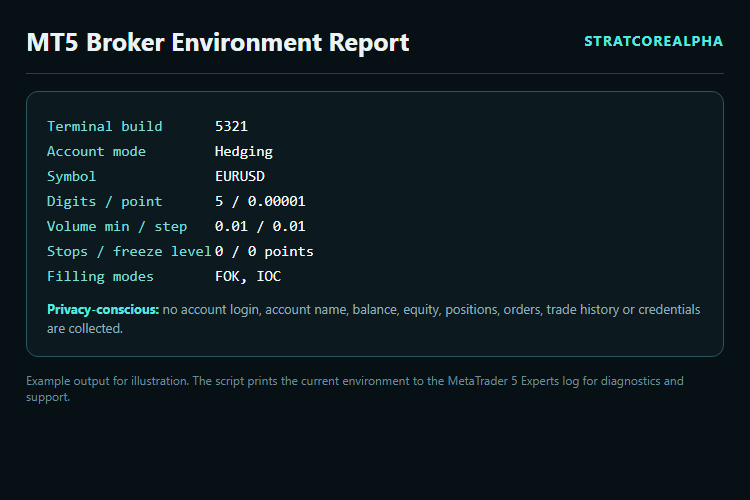Select the 'Terminal build' label
This screenshot has height=500, width=750.
pyautogui.click(x=105, y=126)
